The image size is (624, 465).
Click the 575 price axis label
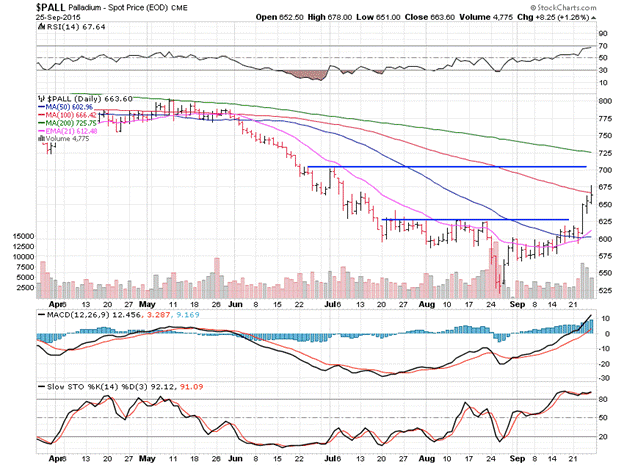[x=605, y=256]
